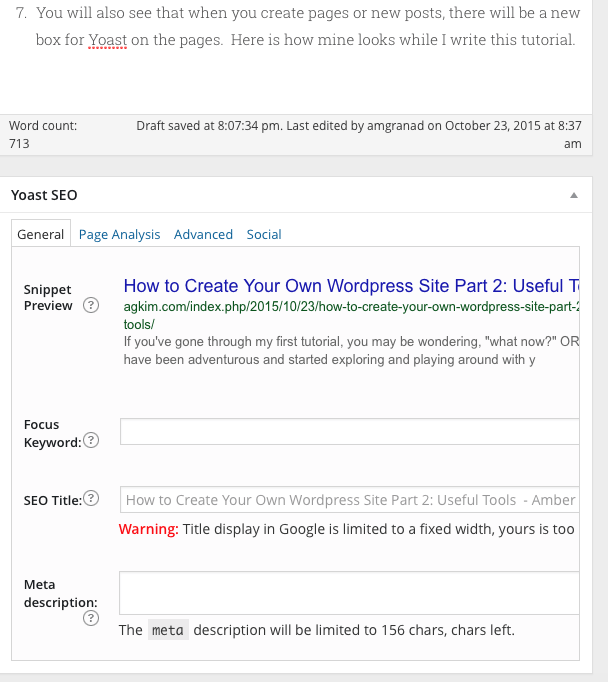The image size is (608, 682).
Task: Switch to the Page Analysis tab
Action: tap(119, 234)
